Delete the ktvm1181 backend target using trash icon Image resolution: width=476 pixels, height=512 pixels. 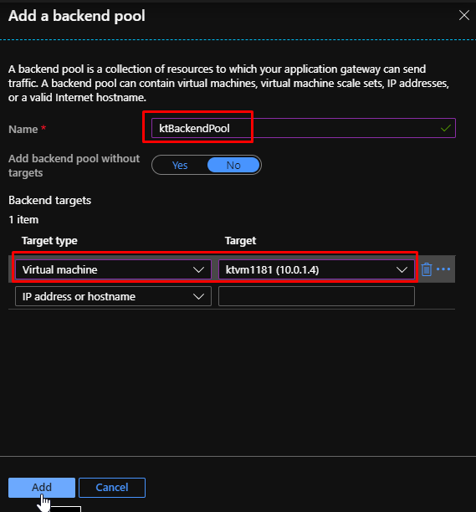[x=426, y=269]
